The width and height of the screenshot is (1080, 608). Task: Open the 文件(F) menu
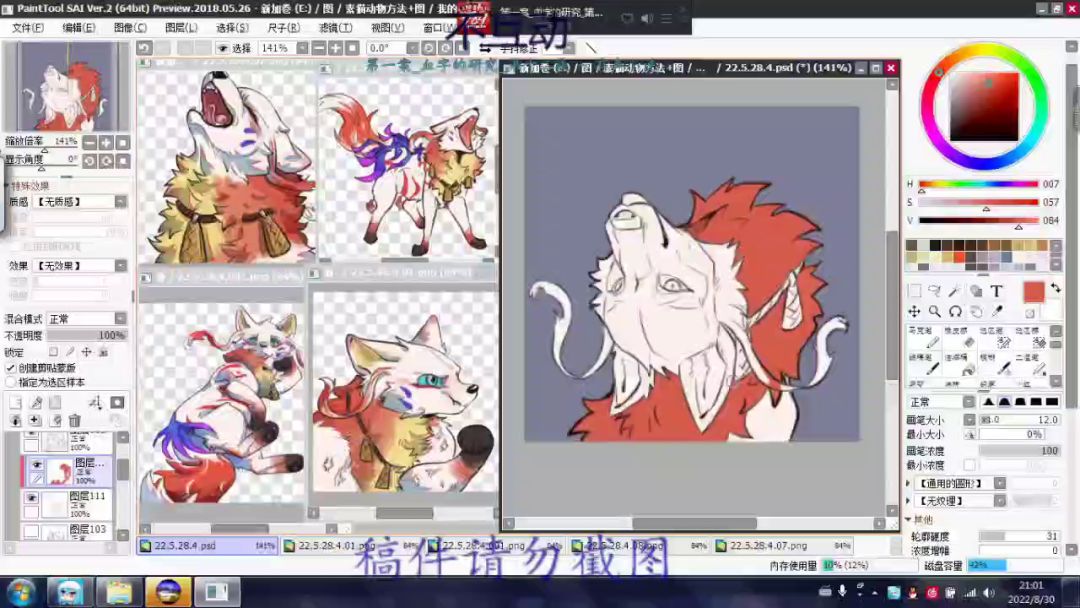28,28
